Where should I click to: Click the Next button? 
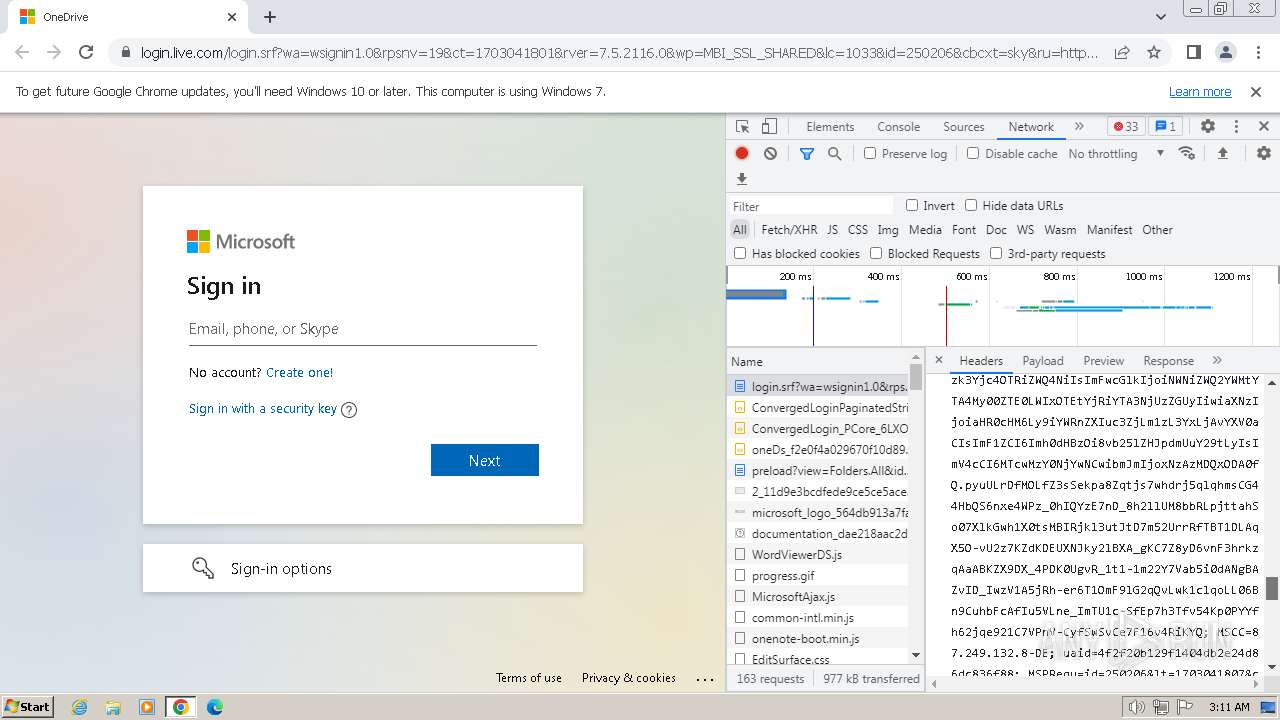[485, 460]
